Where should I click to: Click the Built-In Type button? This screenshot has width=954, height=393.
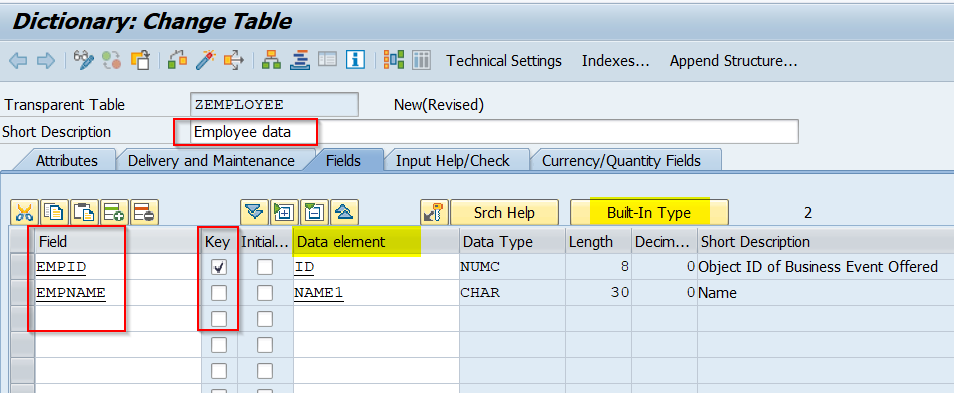pyautogui.click(x=649, y=212)
